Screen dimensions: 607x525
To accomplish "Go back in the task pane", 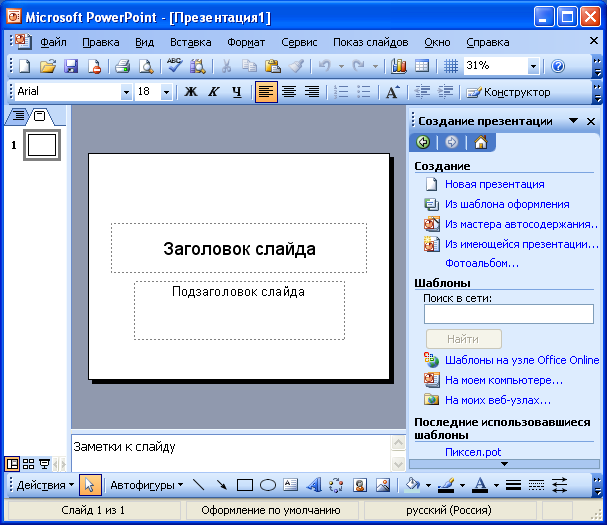I will click(x=423, y=142).
